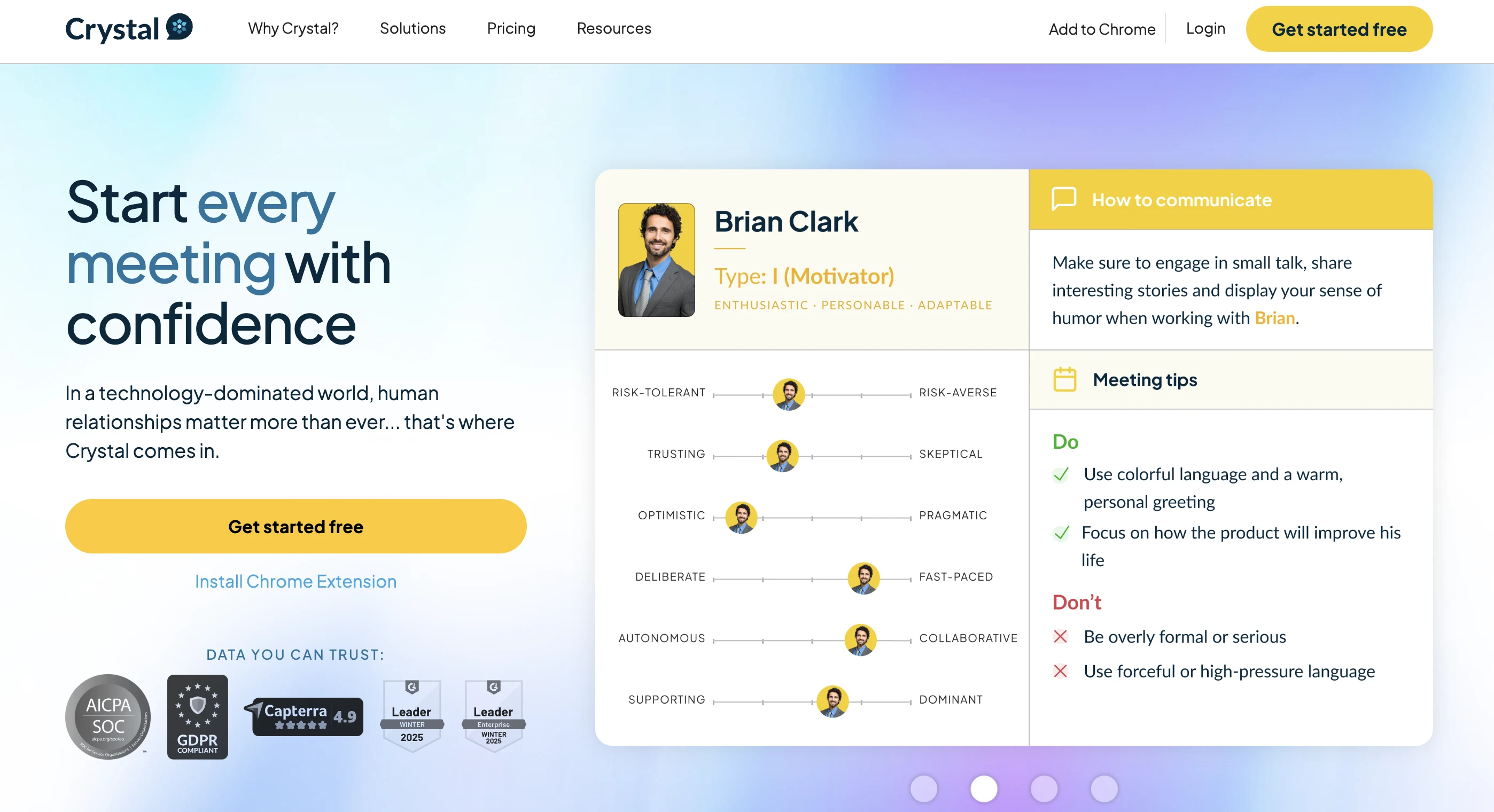Viewport: 1494px width, 812px height.
Task: Open the Why Crystal? menu
Action: (x=293, y=28)
